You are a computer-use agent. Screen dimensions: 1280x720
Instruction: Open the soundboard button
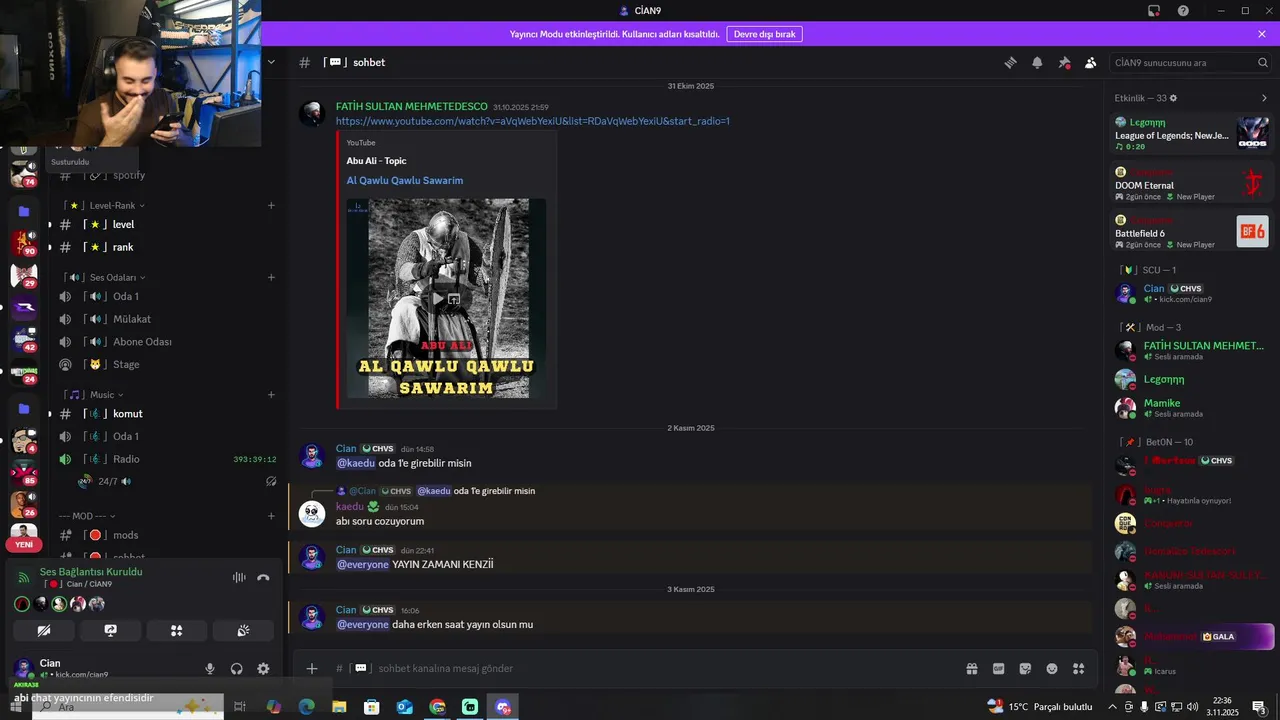(x=243, y=630)
